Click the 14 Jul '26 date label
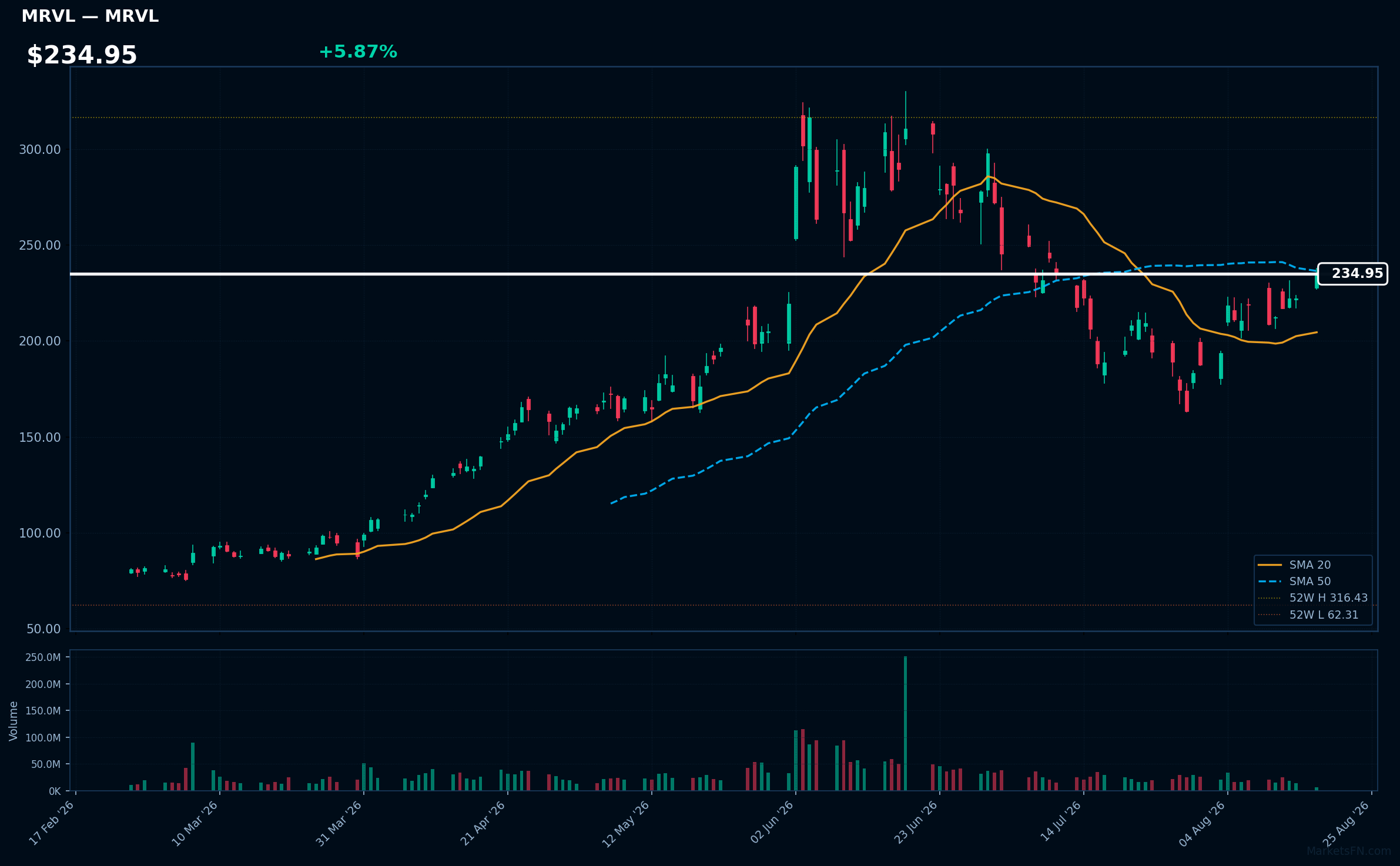The height and width of the screenshot is (866, 1400). [1060, 822]
